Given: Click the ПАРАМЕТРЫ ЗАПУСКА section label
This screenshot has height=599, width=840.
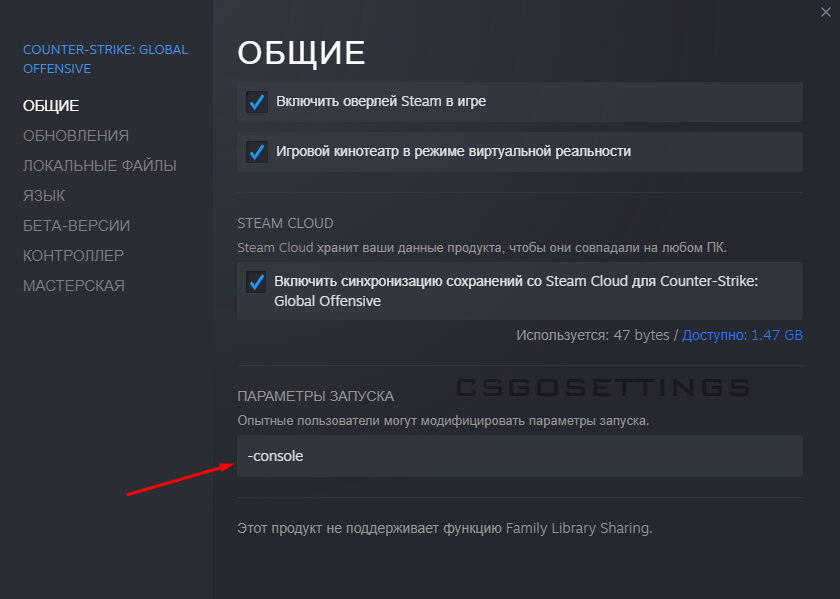Looking at the screenshot, I should coord(315,396).
